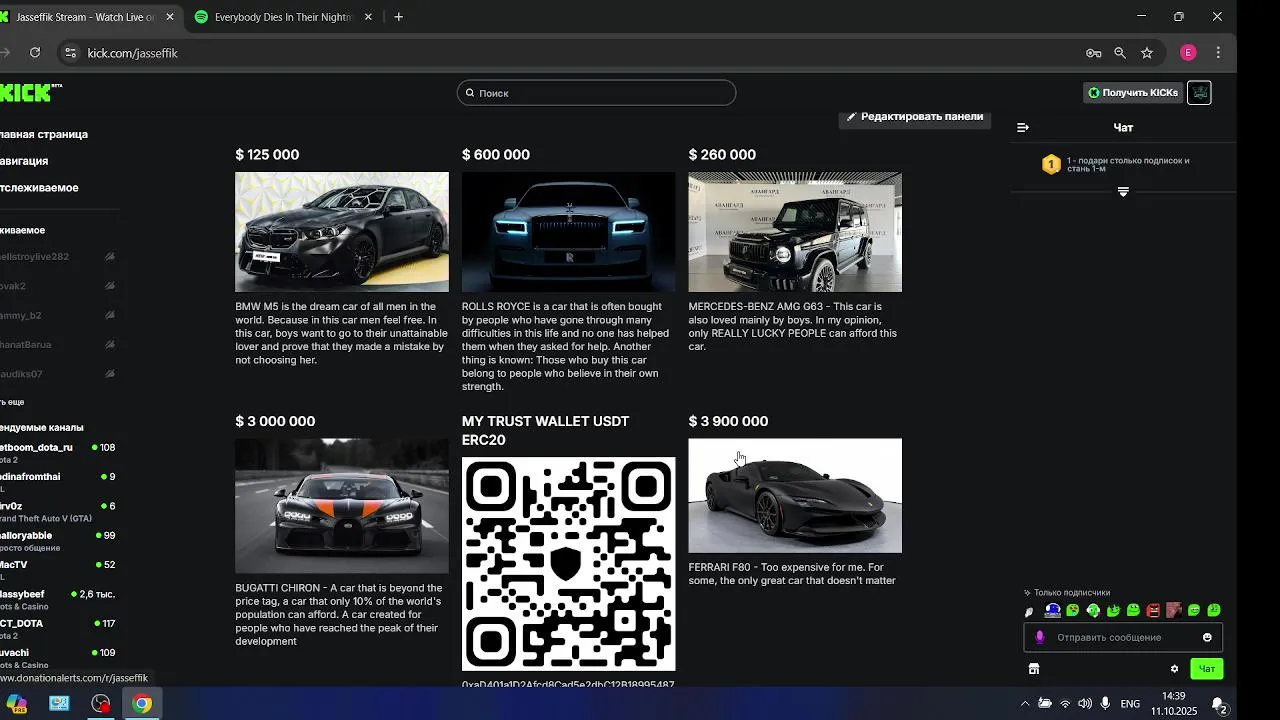Select the Jasseffik Stream browser tab
Image resolution: width=1280 pixels, height=720 pixels.
coord(85,17)
